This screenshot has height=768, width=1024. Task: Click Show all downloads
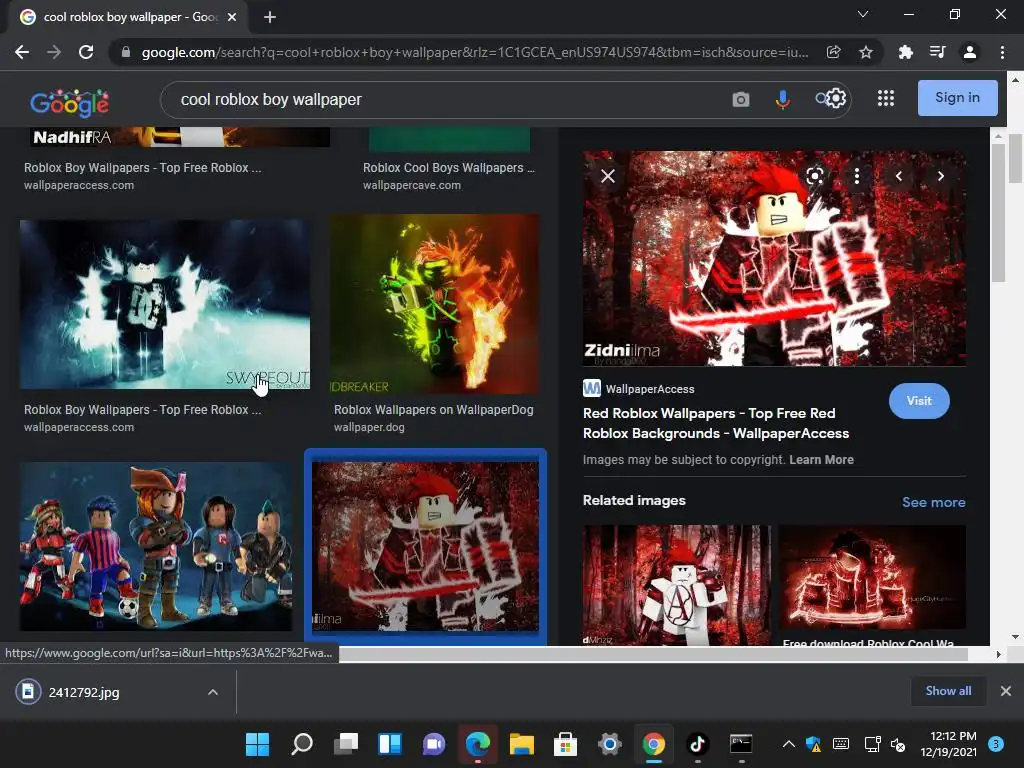point(948,691)
